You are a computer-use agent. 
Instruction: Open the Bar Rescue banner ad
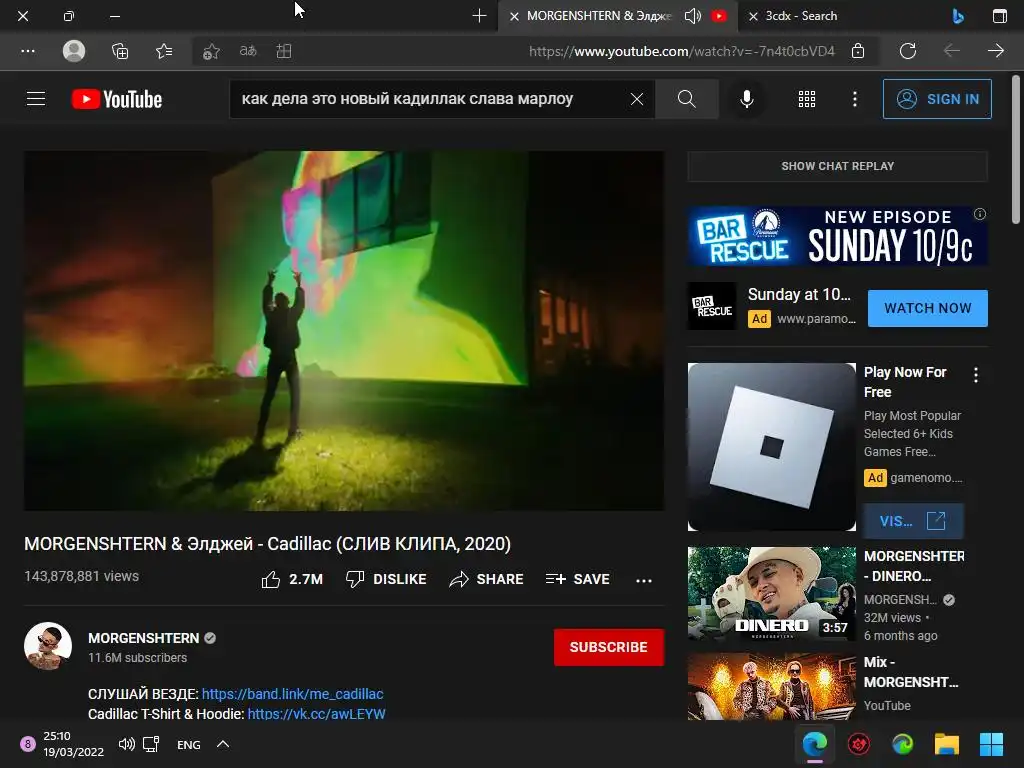pyautogui.click(x=837, y=236)
